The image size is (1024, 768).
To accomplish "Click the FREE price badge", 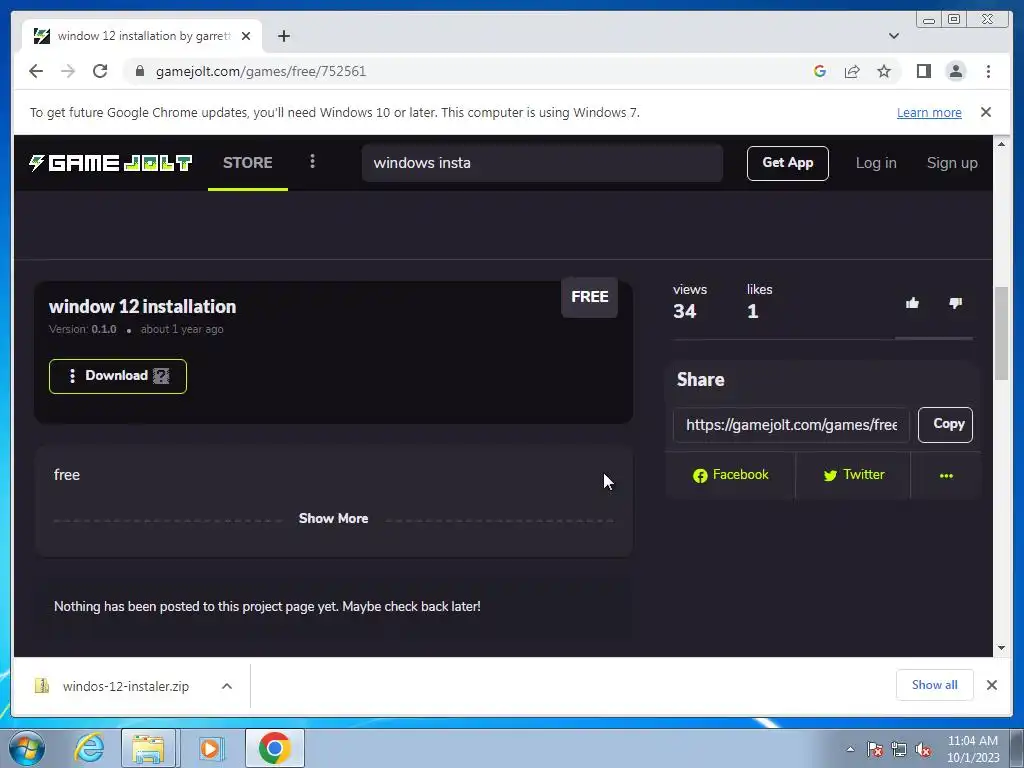I will click(x=589, y=297).
